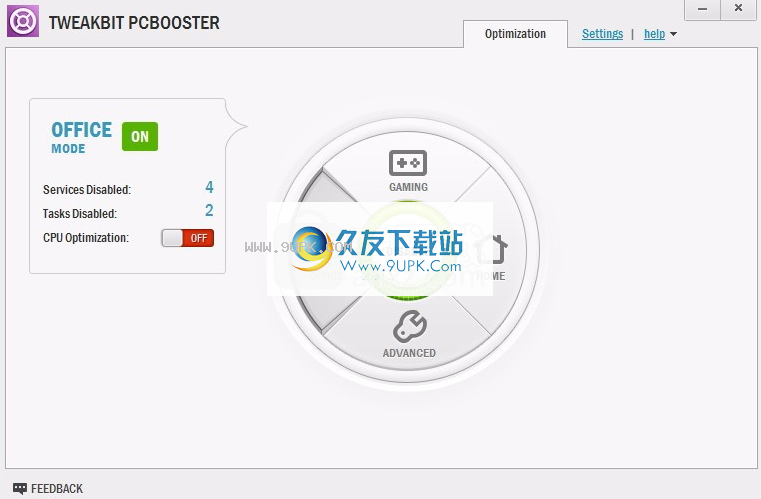Open the help link
761x499 pixels.
(x=654, y=34)
